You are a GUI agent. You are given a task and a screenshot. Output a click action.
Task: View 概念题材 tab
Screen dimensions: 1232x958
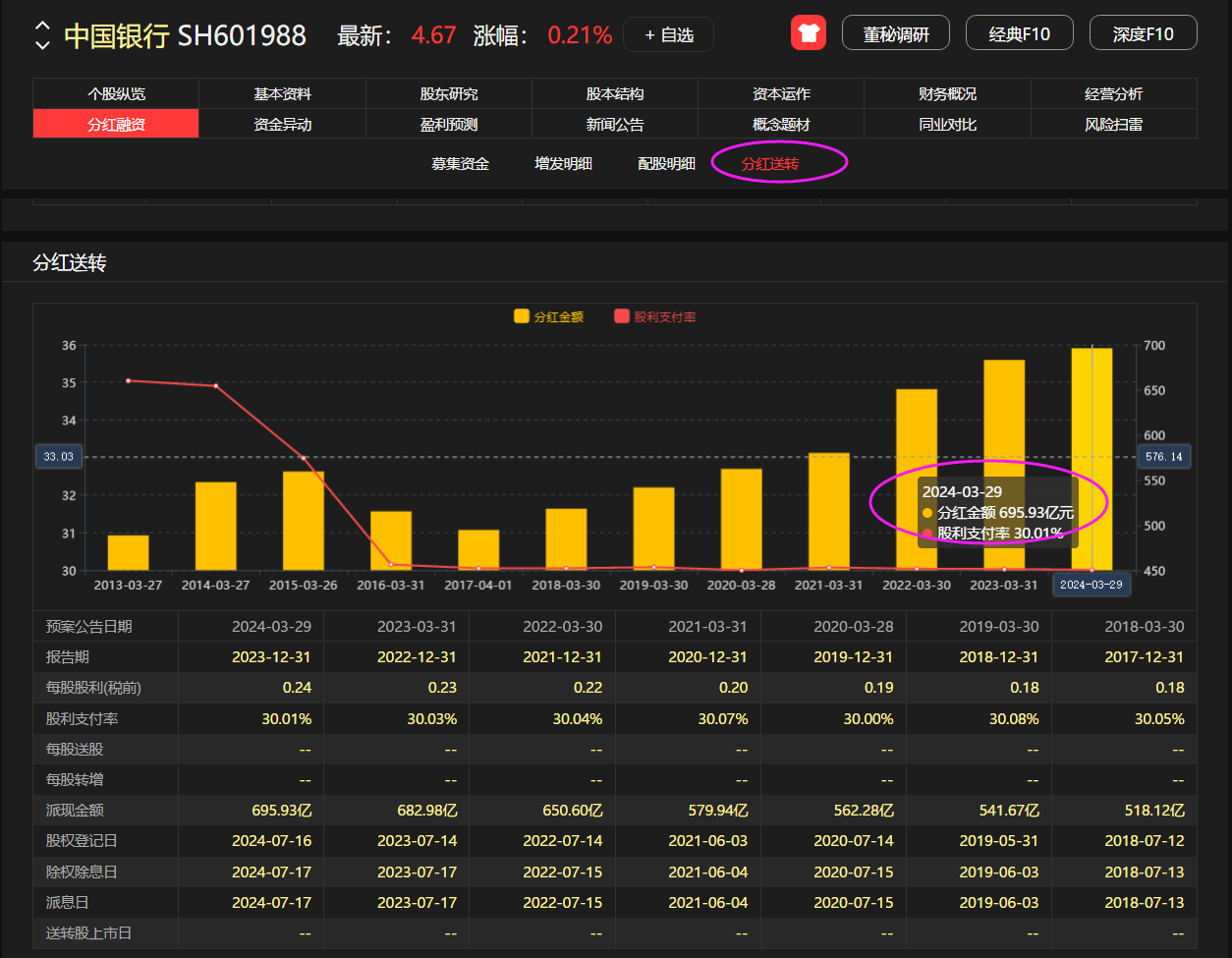pyautogui.click(x=781, y=124)
